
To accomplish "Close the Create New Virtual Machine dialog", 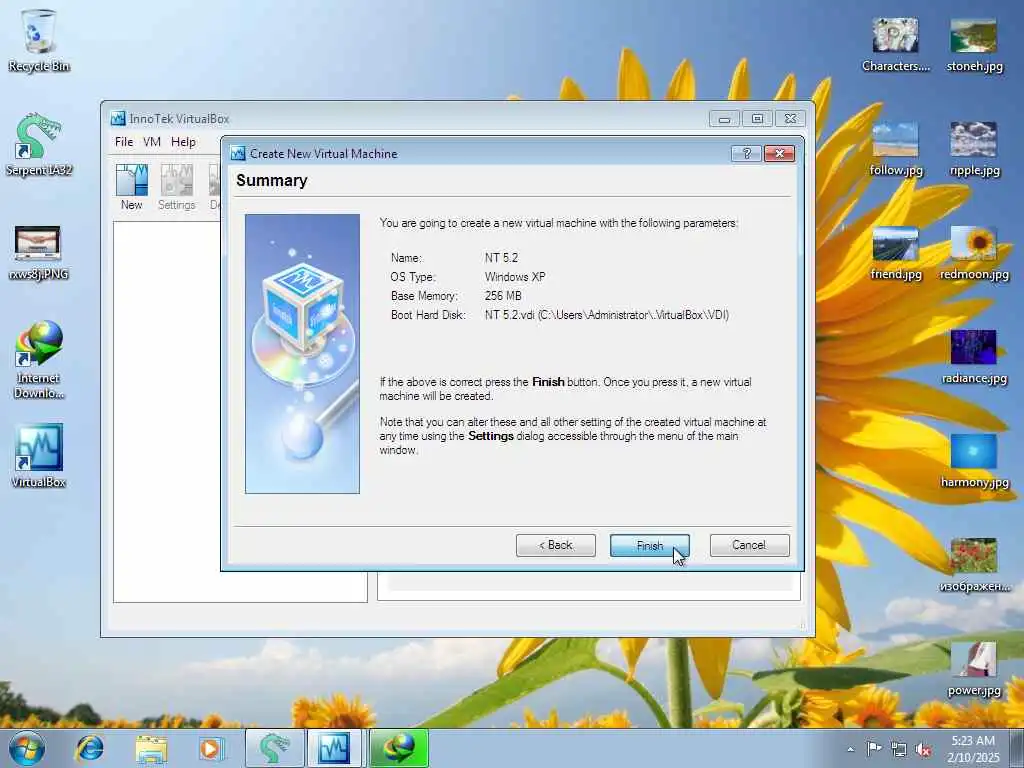I will (780, 153).
